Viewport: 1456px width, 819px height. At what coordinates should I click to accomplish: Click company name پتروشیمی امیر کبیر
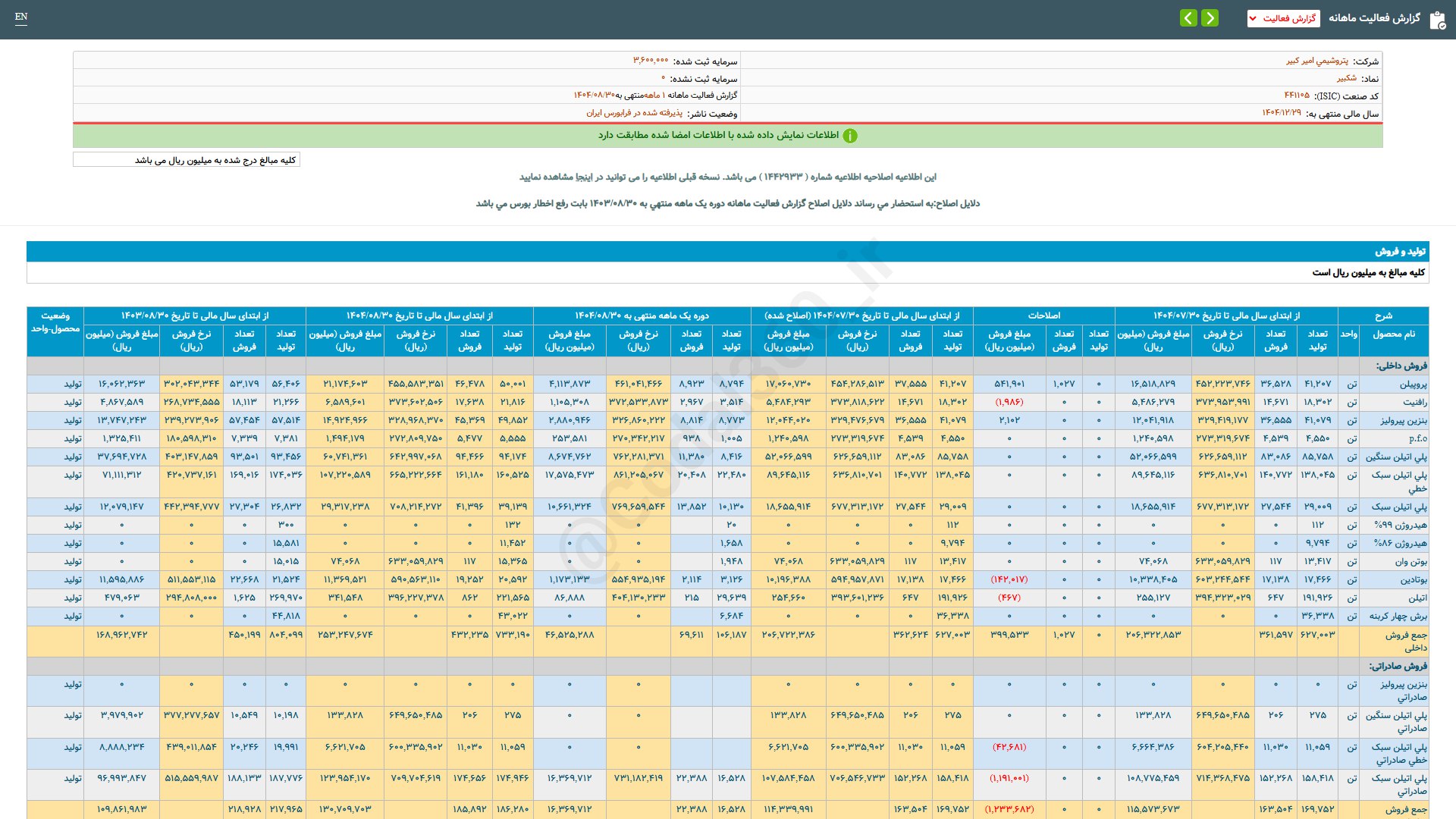click(x=1316, y=61)
